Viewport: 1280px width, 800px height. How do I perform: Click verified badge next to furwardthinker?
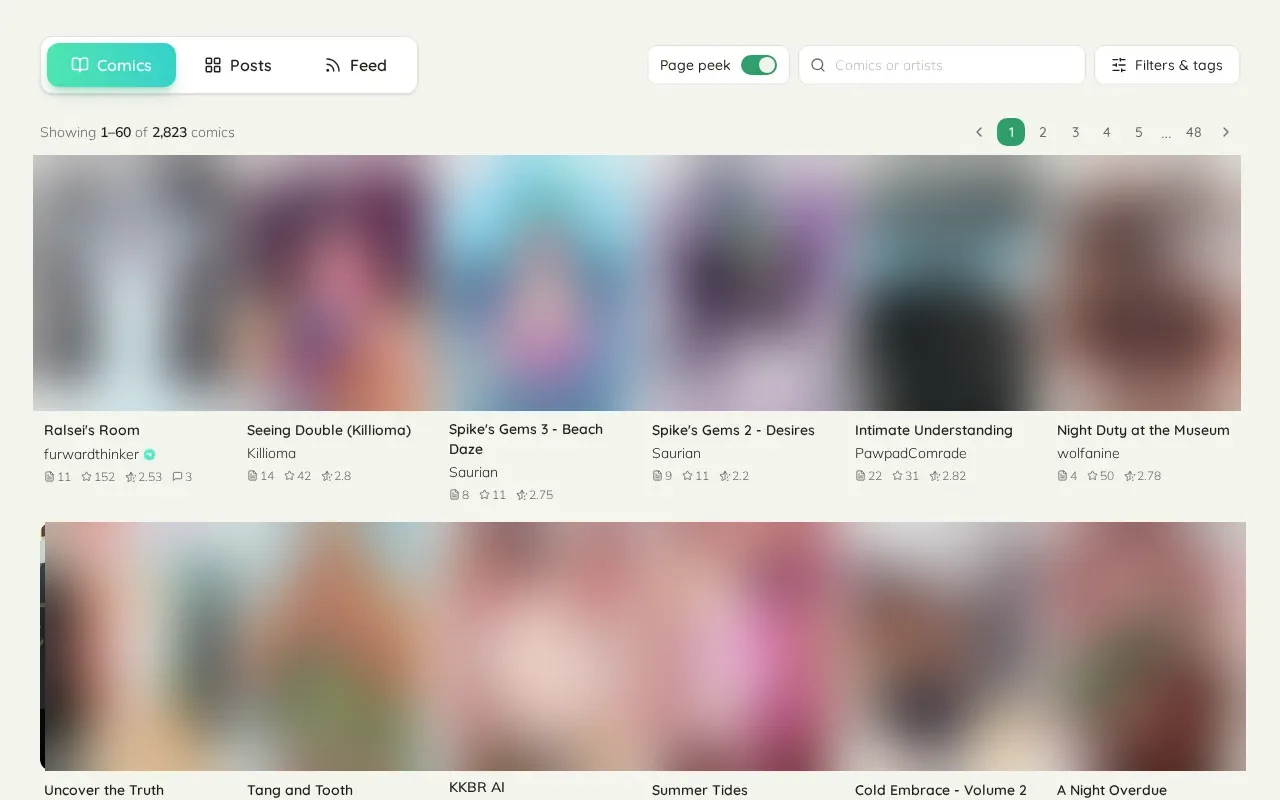(150, 454)
